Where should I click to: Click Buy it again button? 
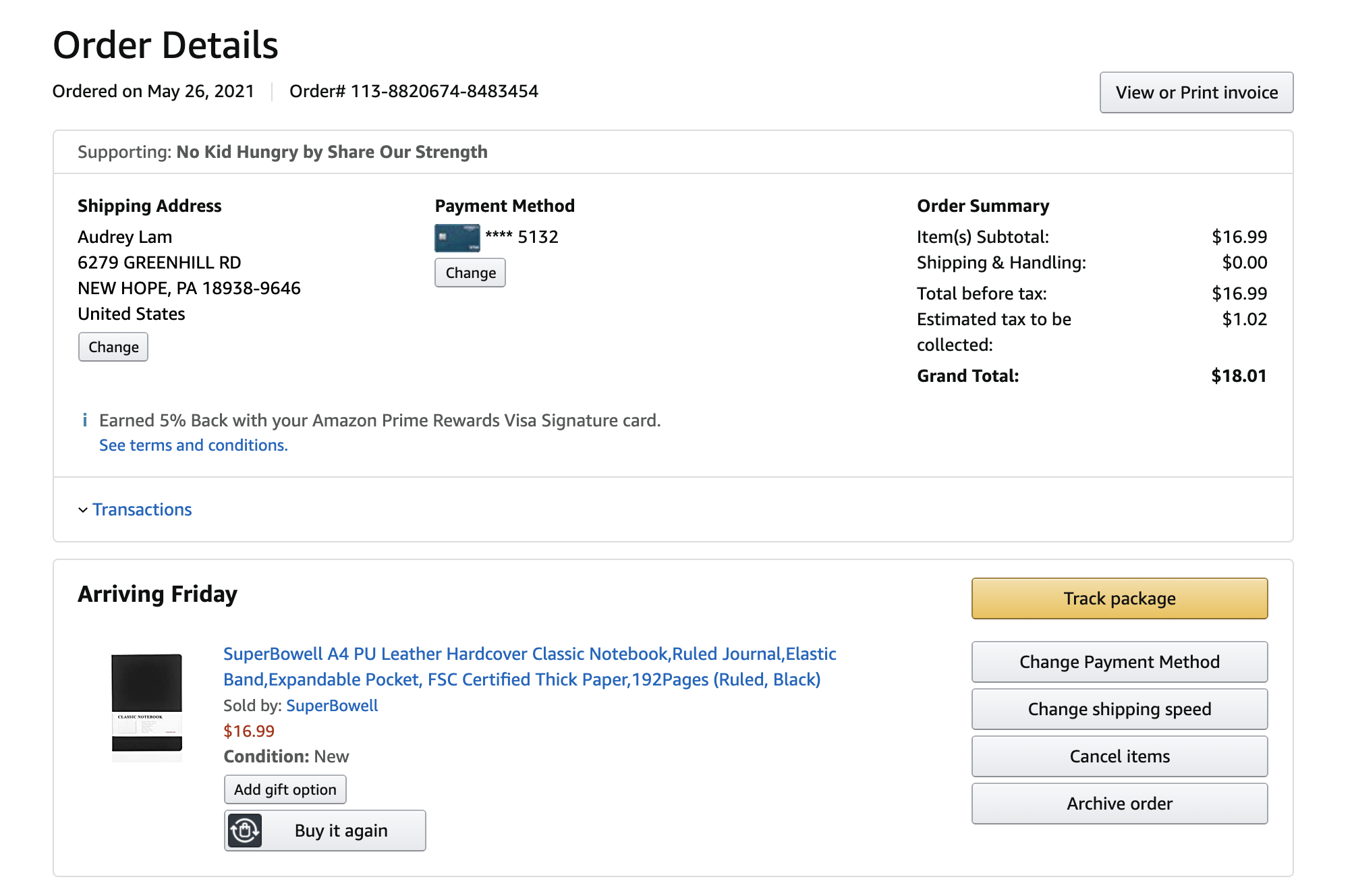(325, 831)
